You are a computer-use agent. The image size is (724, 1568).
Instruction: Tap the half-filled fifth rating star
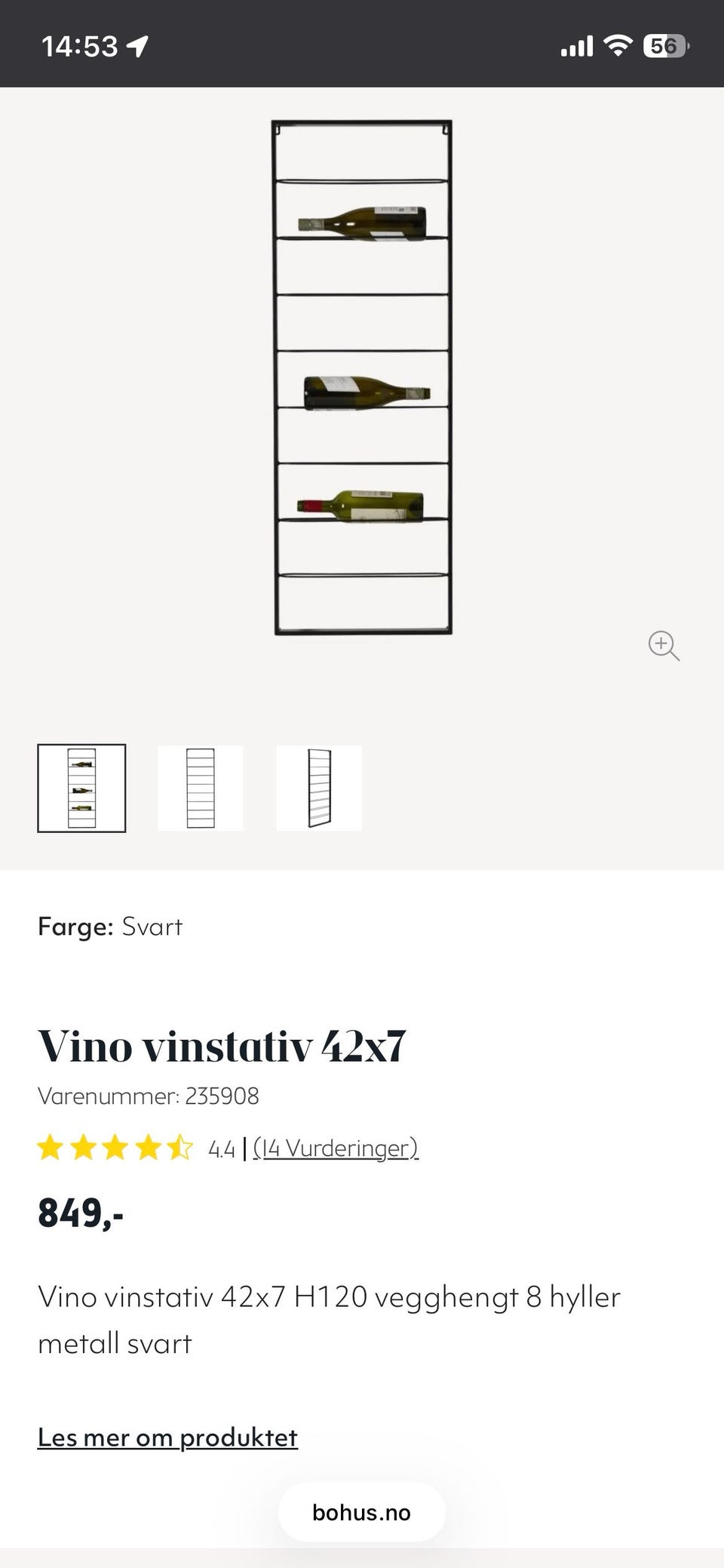click(x=180, y=1148)
